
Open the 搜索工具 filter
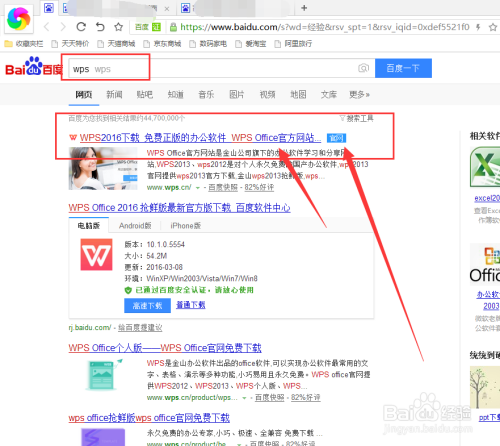pos(357,118)
